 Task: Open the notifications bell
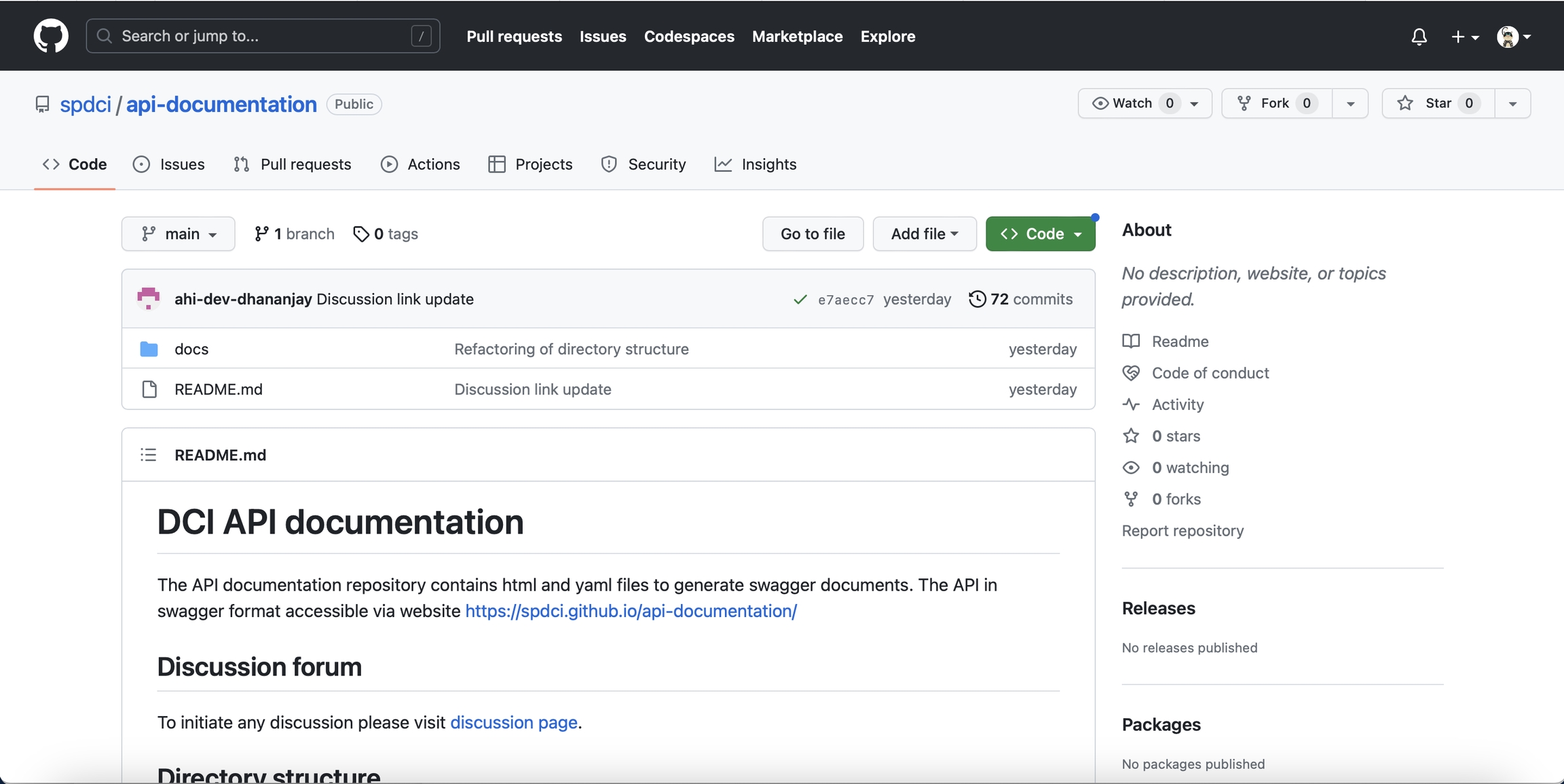1419,37
